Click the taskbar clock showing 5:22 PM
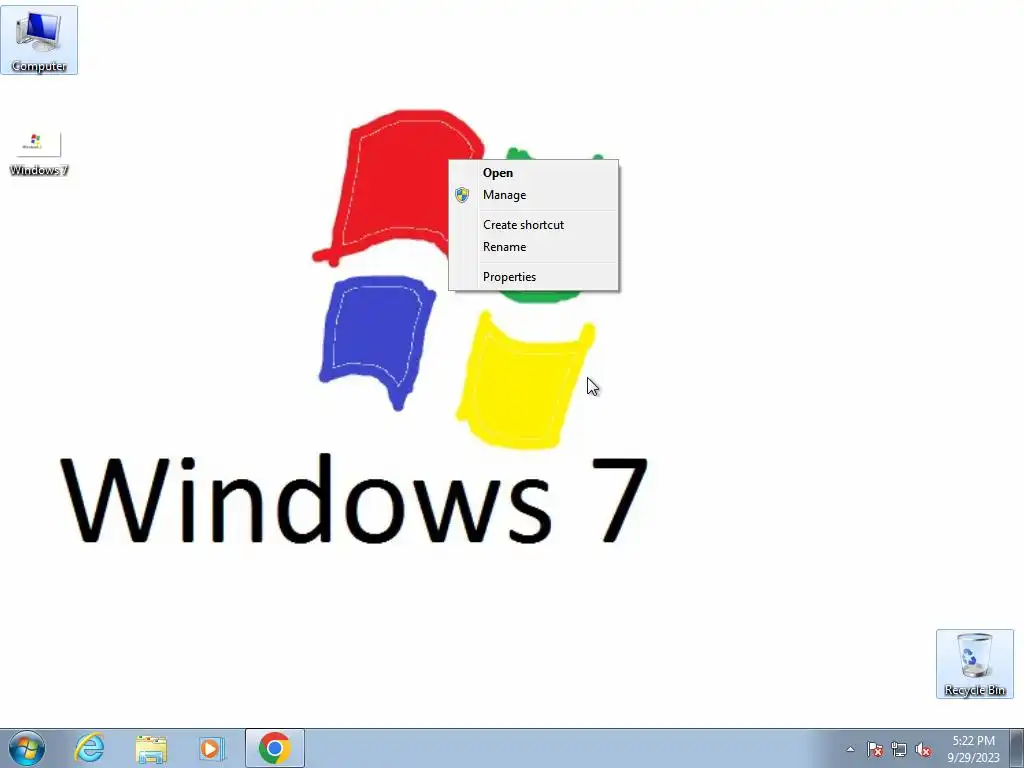Viewport: 1024px width, 768px height. (973, 748)
